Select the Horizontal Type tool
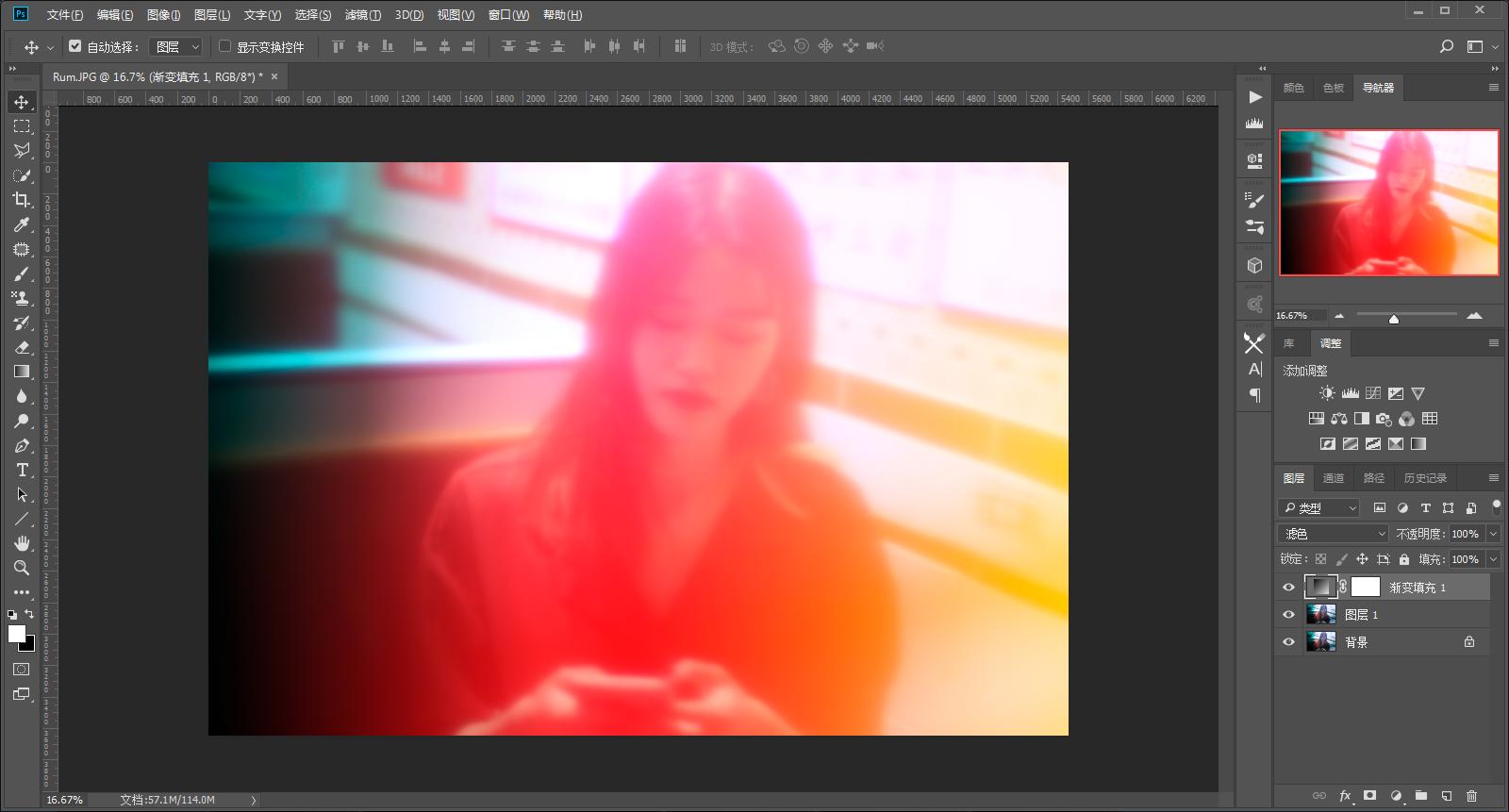The image size is (1509, 812). pos(22,470)
